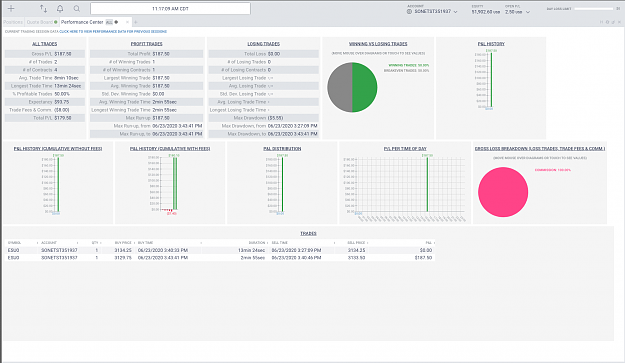Click the P&L History Cumulative With Fees heading
625x363 pixels.
170,149
